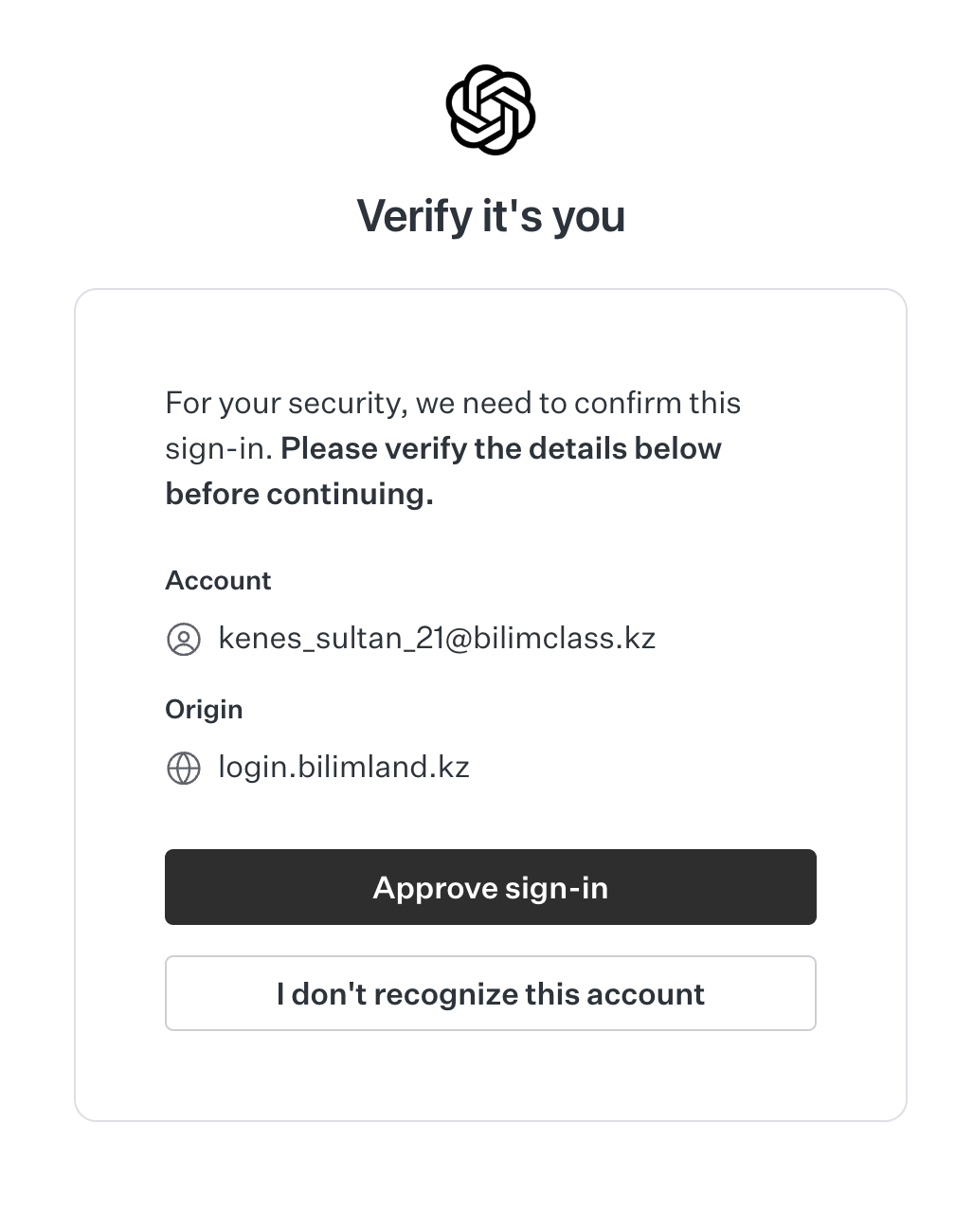Viewport: 955px width, 1232px height.
Task: Click the "we need to confirm this" phrase
Action: 578,403
